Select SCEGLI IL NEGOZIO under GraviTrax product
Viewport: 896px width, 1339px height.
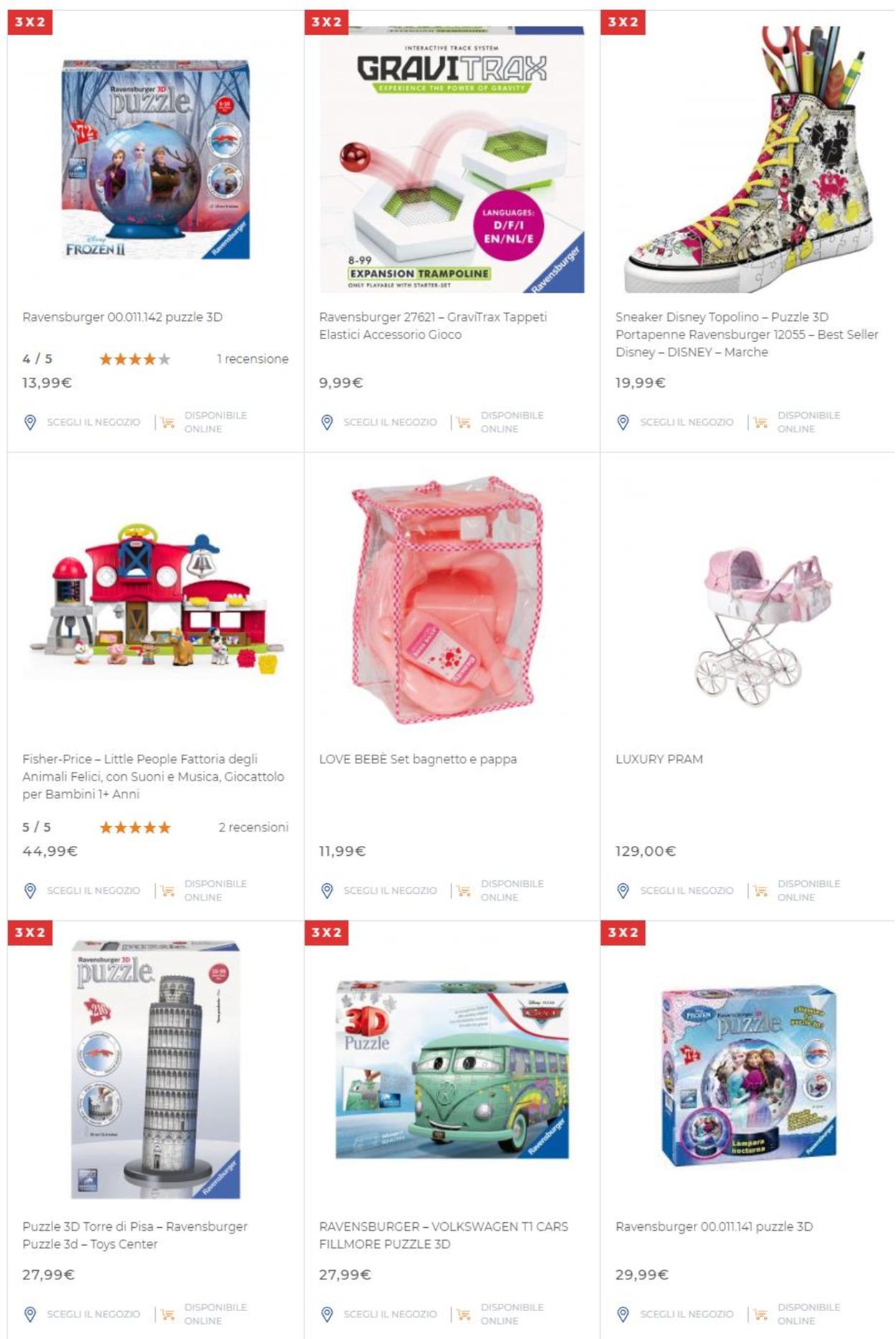click(390, 422)
